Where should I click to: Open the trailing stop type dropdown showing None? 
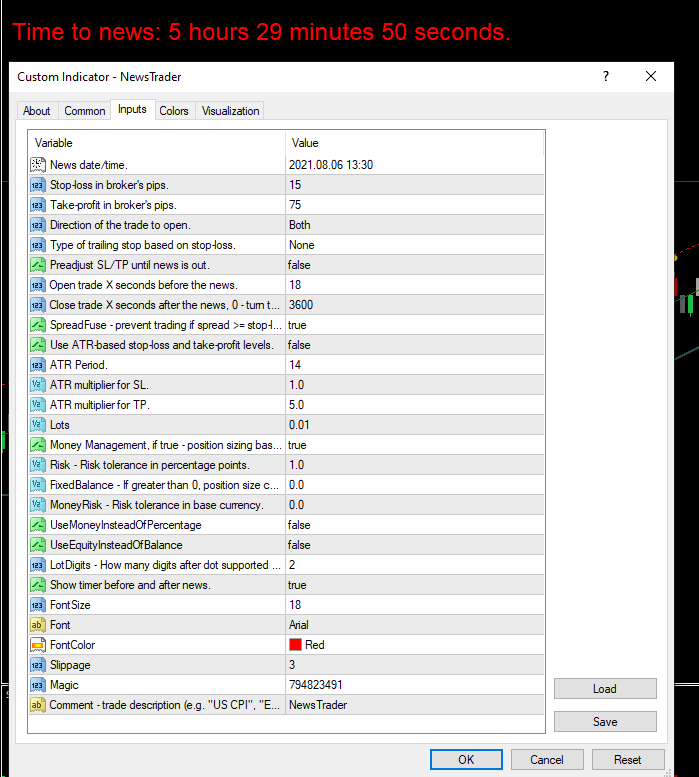pos(415,245)
